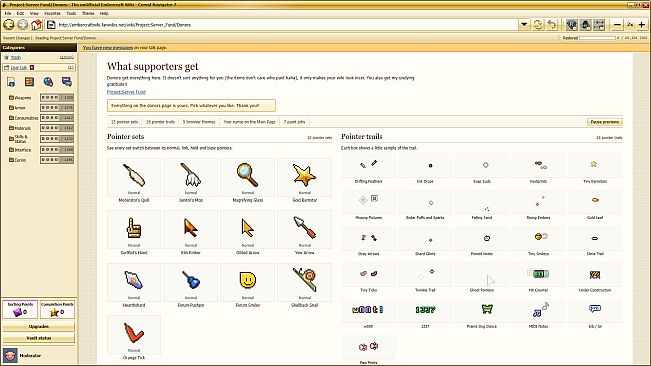651x366 pixels.
Task: Open the Help menu
Action: click(x=104, y=13)
